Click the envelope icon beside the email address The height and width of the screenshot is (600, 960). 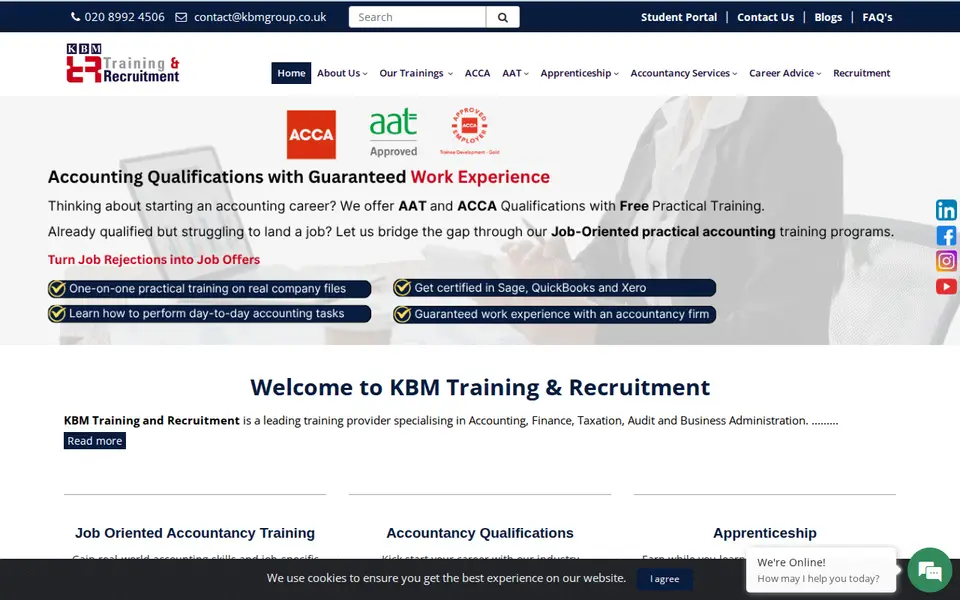point(181,17)
